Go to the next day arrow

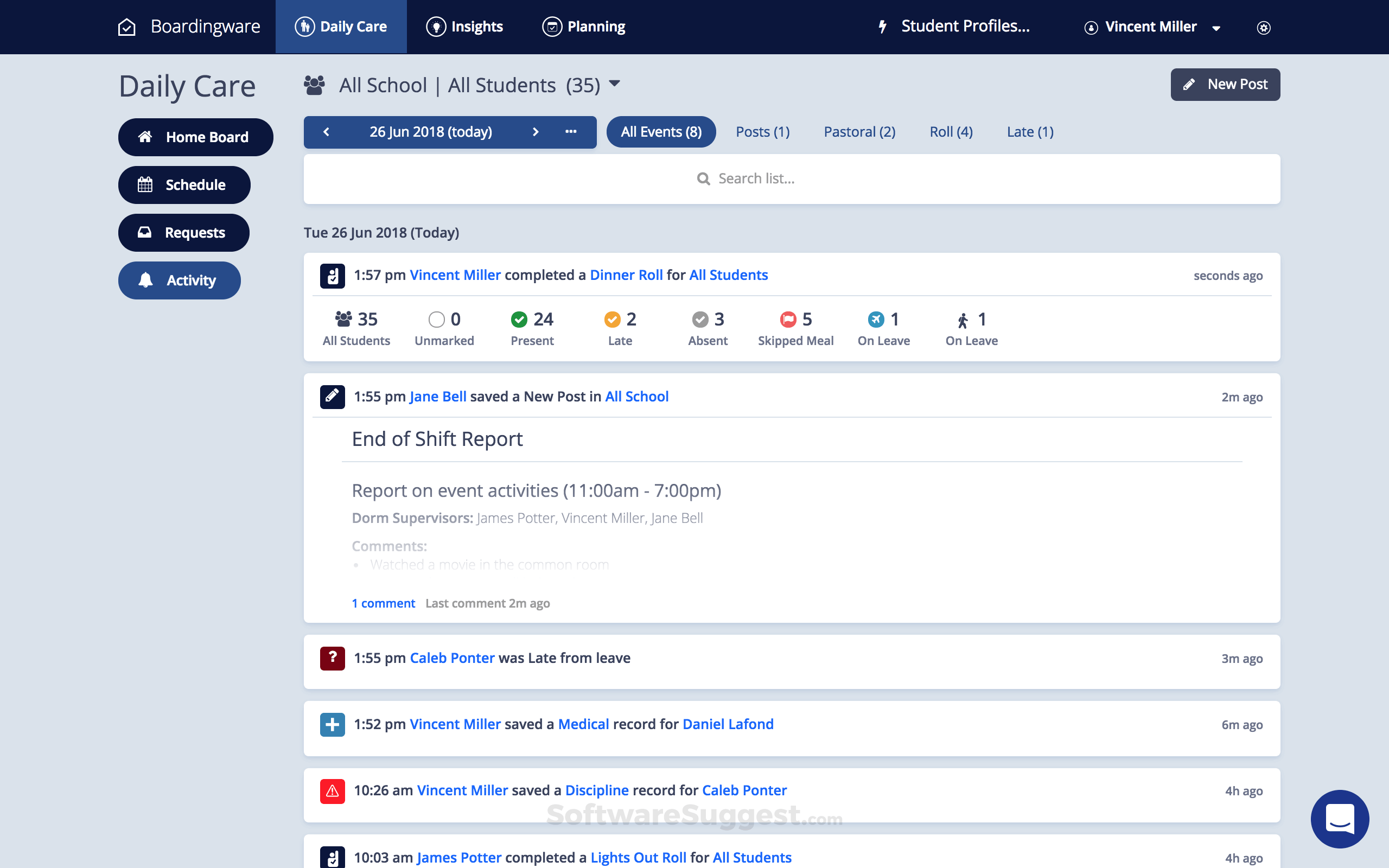(x=536, y=132)
